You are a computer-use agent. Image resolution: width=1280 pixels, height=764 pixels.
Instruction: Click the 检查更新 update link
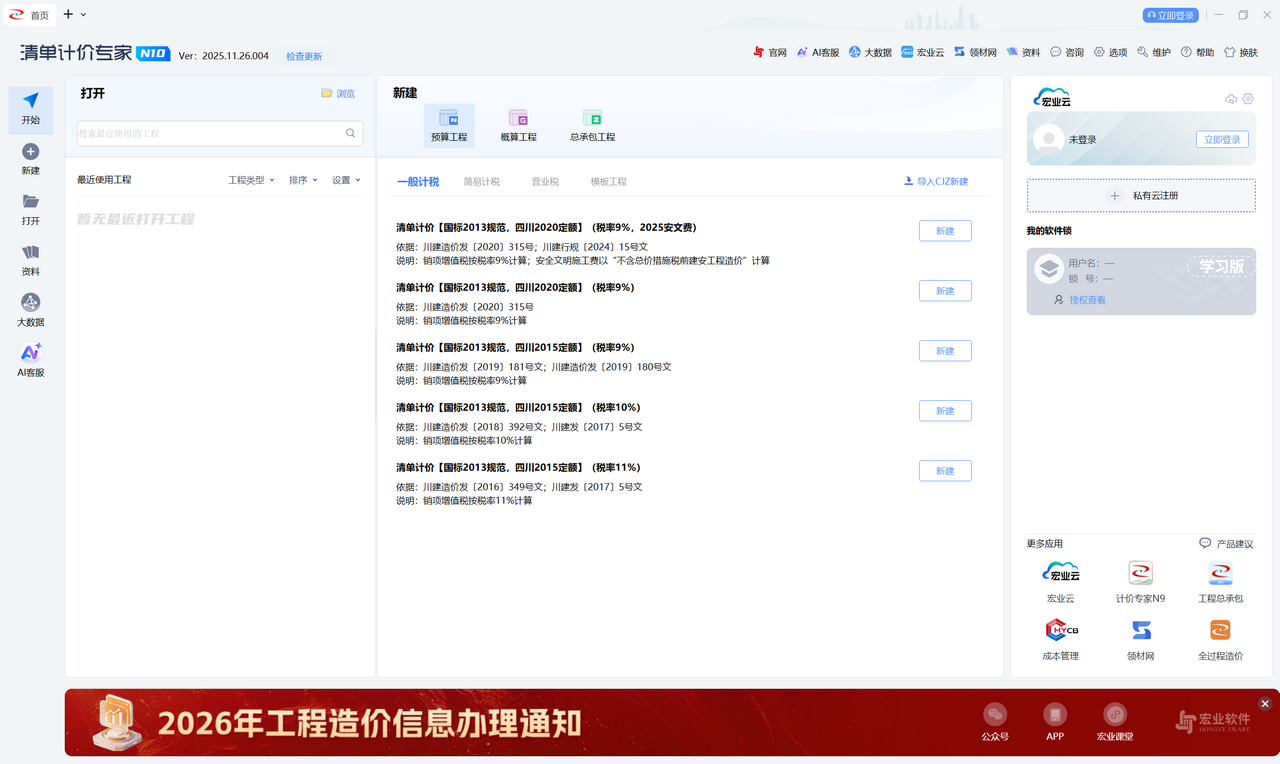point(303,56)
